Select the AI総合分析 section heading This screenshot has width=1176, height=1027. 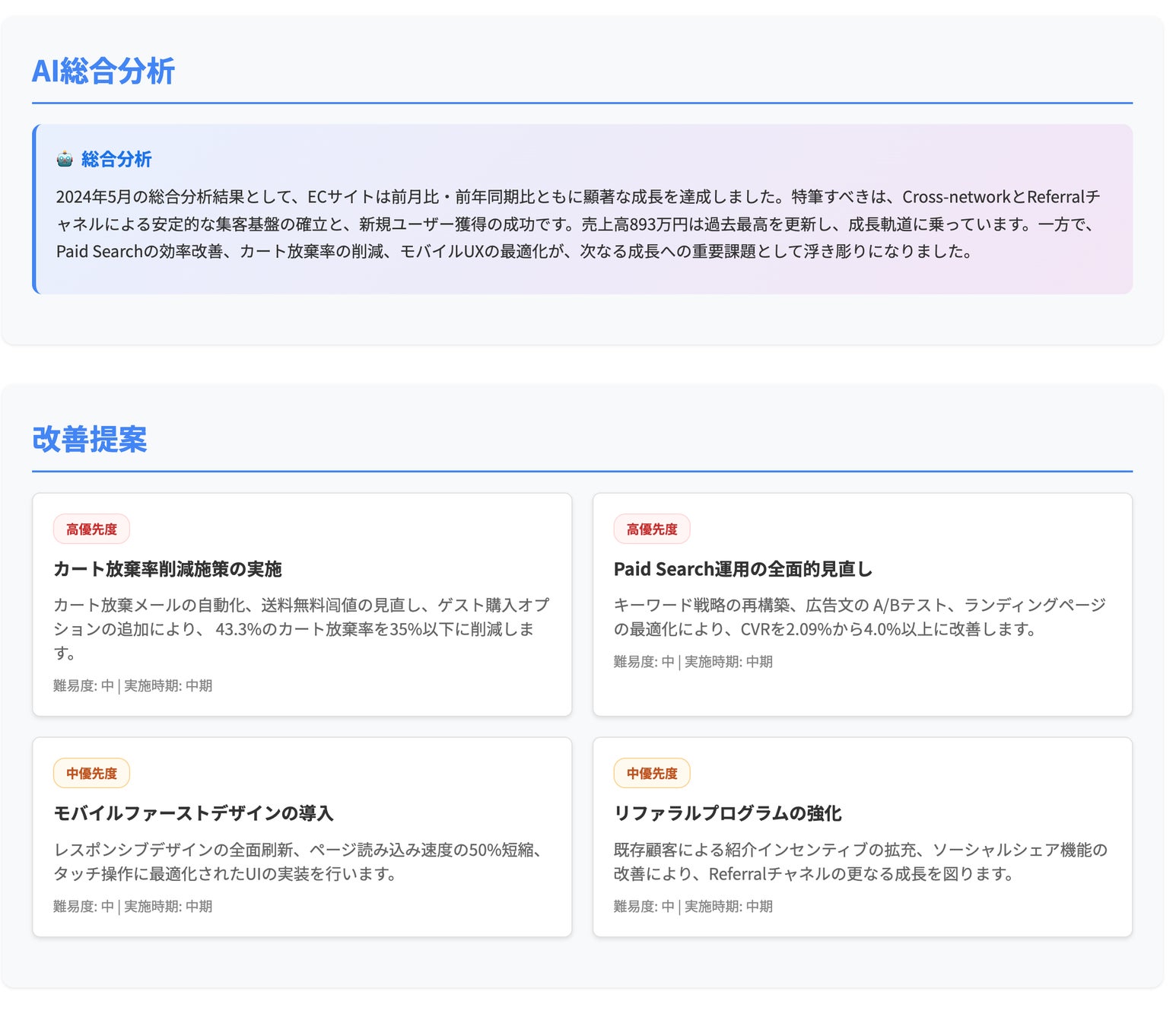click(103, 71)
